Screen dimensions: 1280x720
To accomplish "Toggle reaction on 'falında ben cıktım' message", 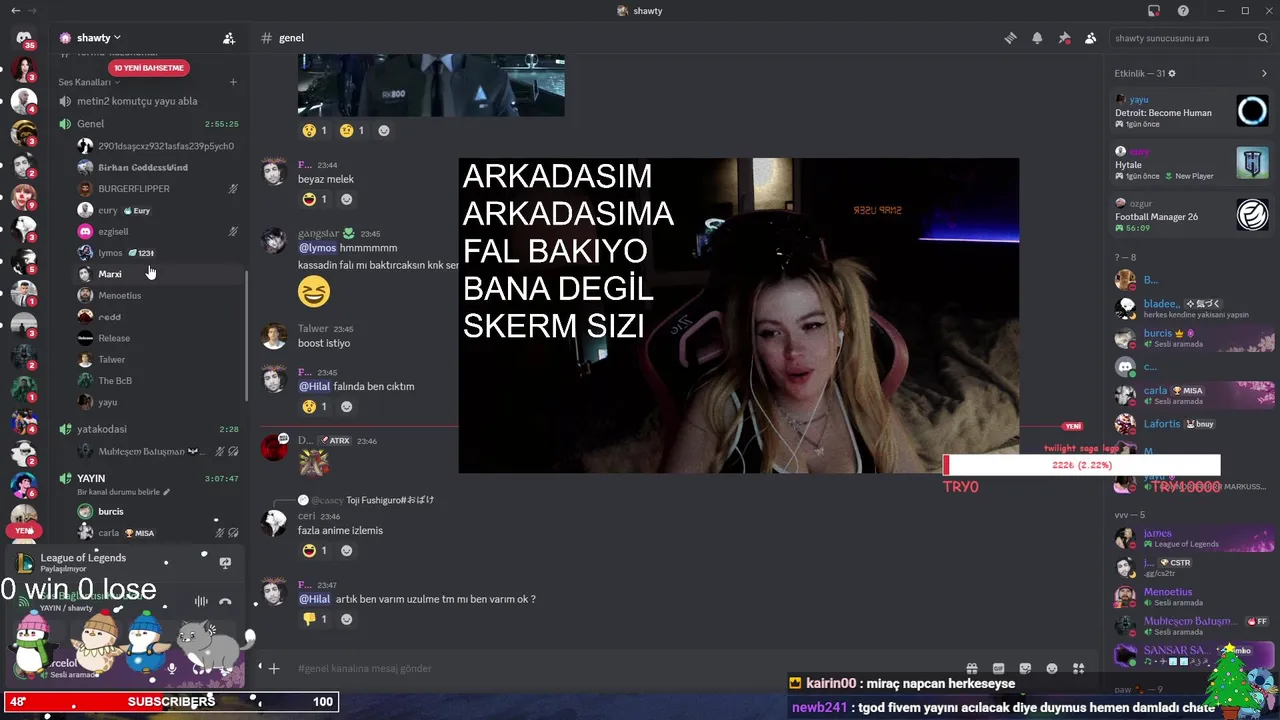I will coord(315,406).
